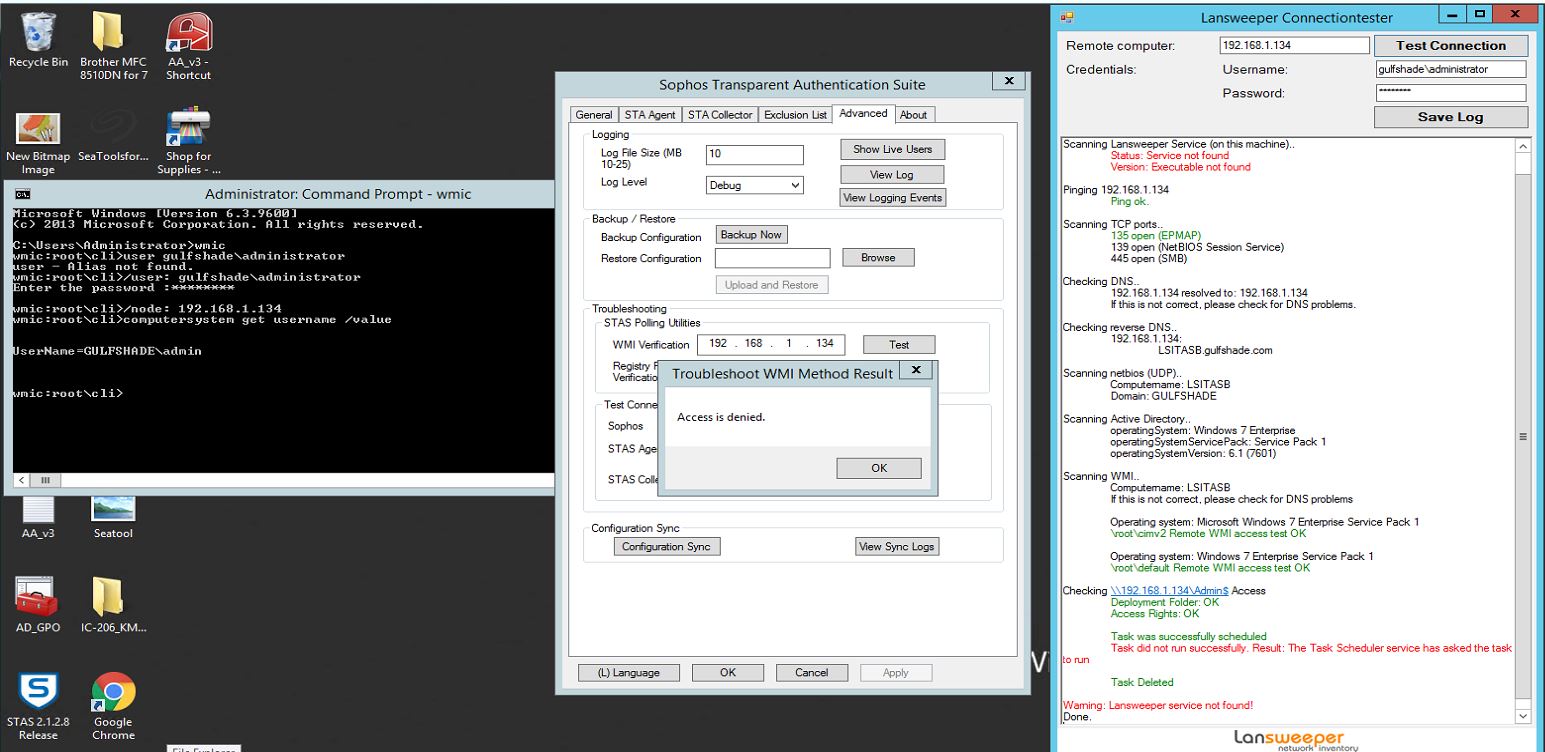Click Command Prompt title bar icon

[x=24, y=194]
